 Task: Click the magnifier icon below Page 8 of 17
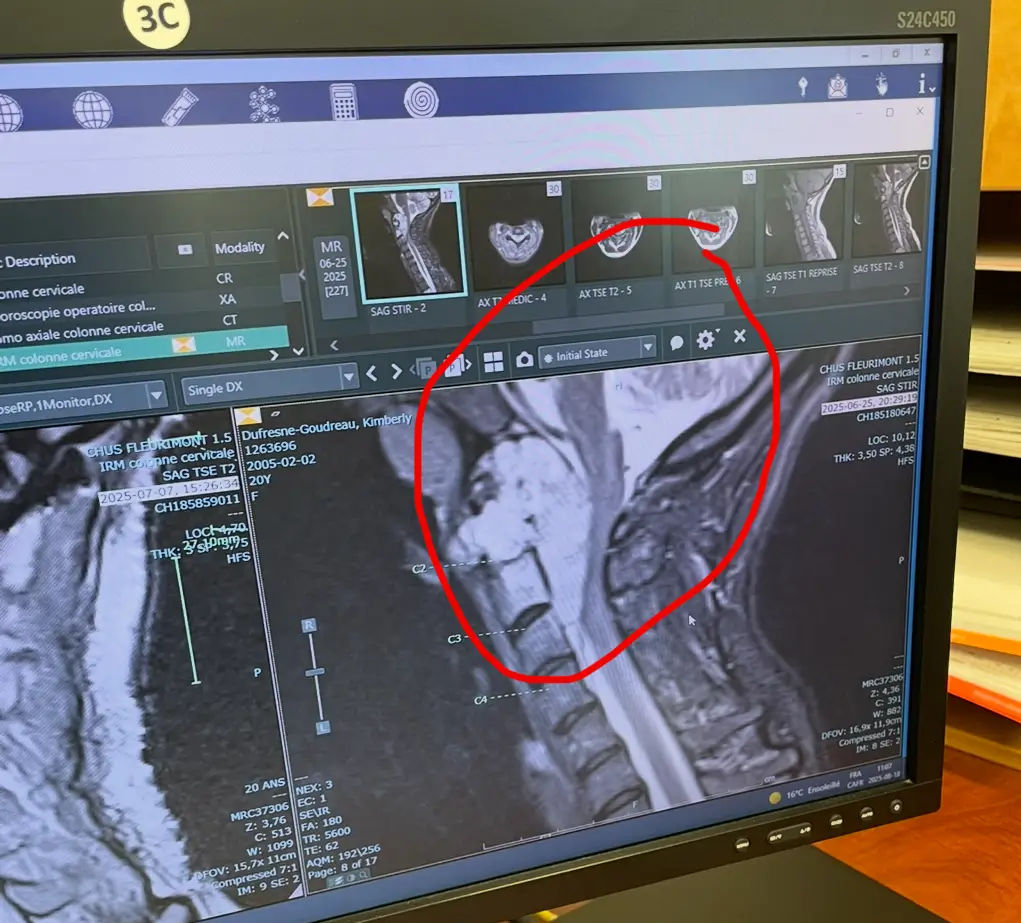click(x=363, y=877)
